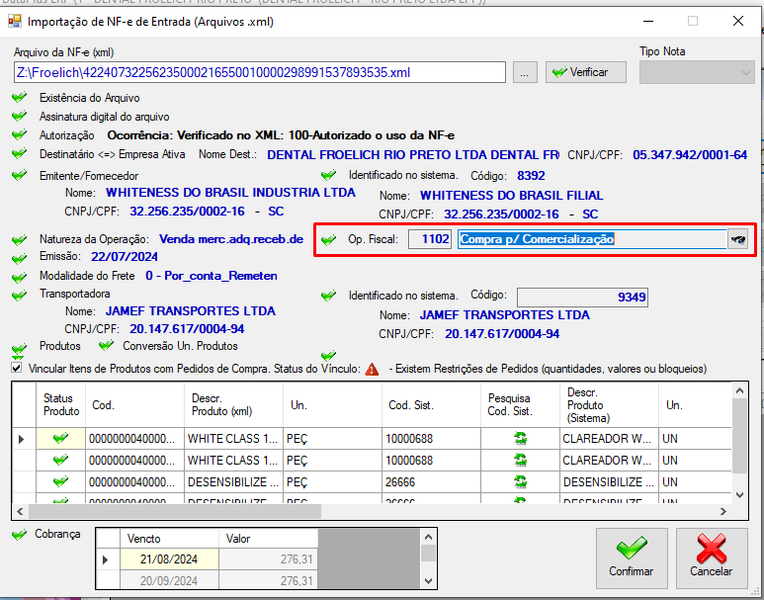The height and width of the screenshot is (600, 764).
Task: Toggle Vincular Itens de Produtos com Pedidos checkbox
Action: tap(17, 368)
